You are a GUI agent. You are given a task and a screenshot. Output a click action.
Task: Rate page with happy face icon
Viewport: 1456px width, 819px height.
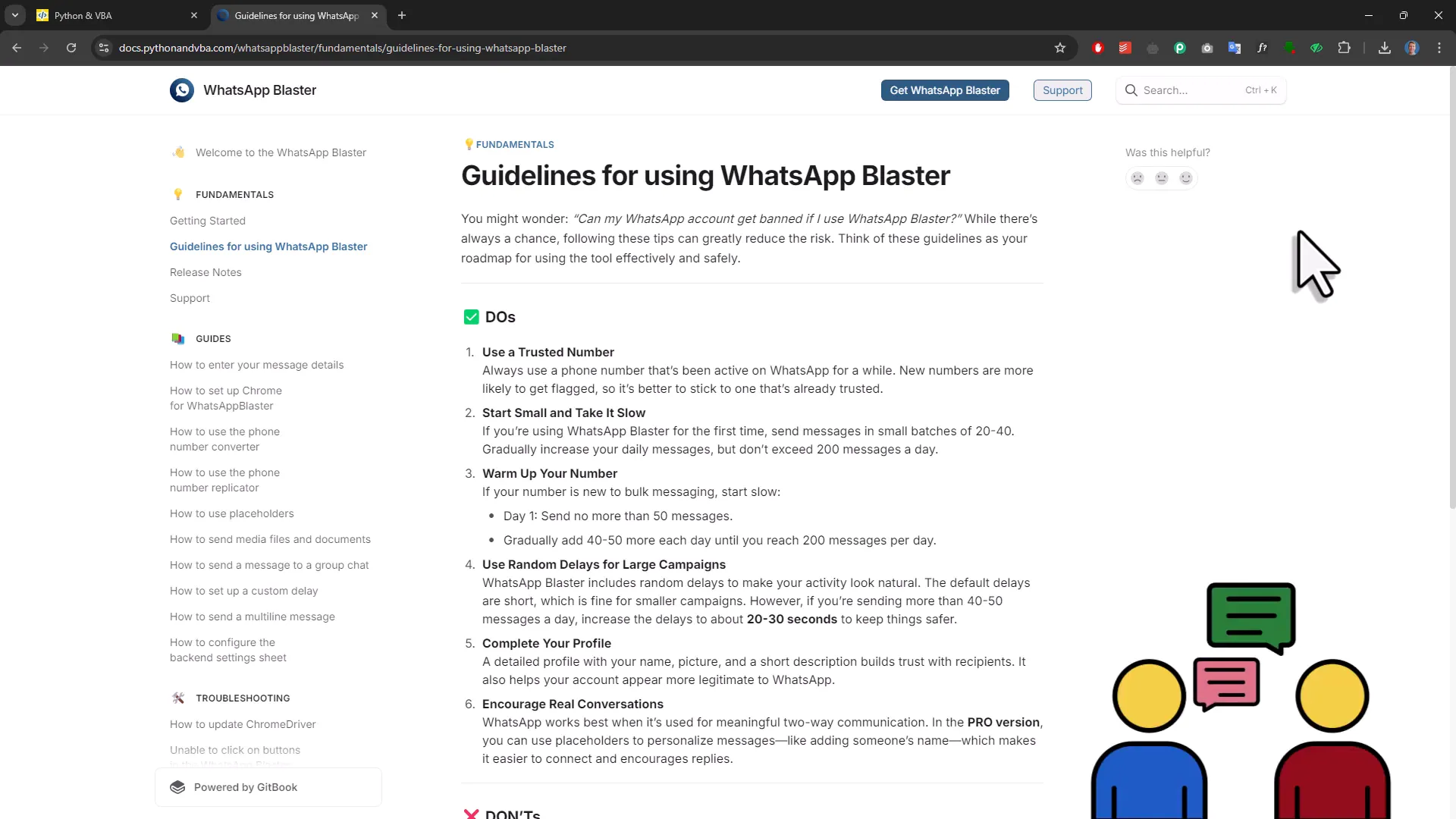(x=1186, y=178)
